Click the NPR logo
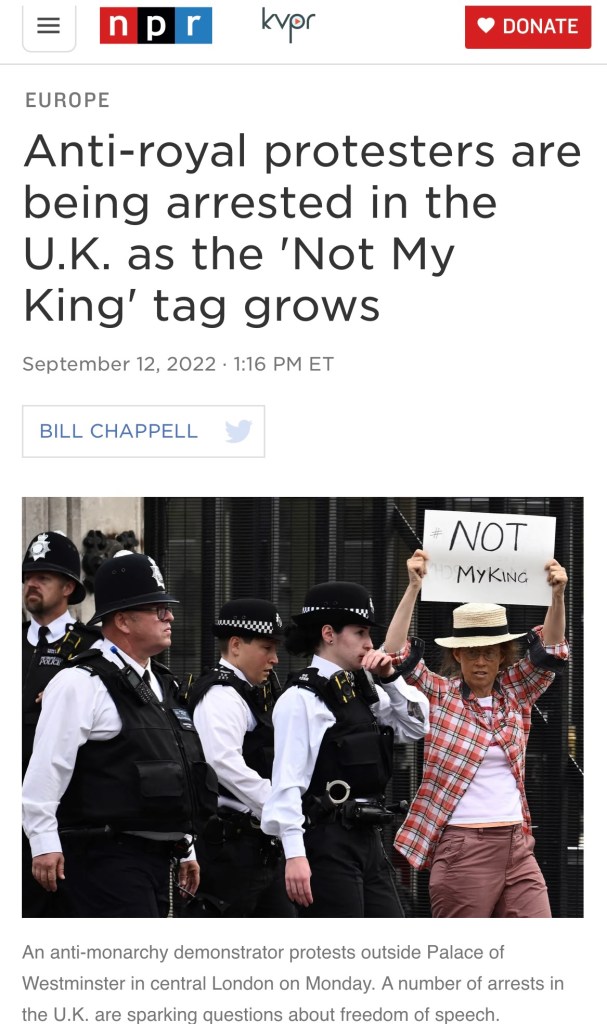 click(x=156, y=25)
